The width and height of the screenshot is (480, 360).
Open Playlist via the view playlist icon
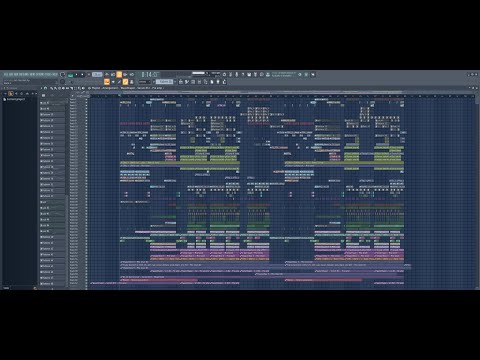point(181,82)
